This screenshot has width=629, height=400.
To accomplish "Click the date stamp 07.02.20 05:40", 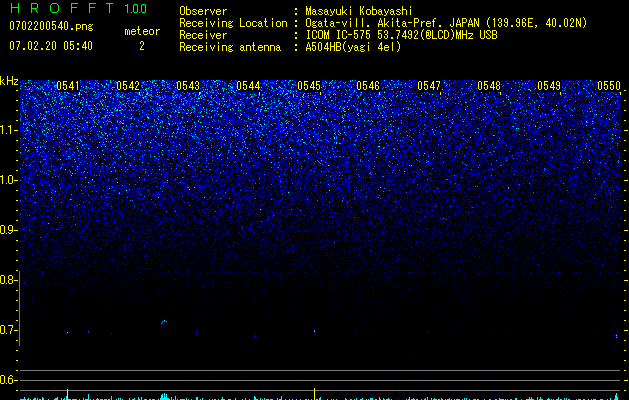I will (51, 46).
